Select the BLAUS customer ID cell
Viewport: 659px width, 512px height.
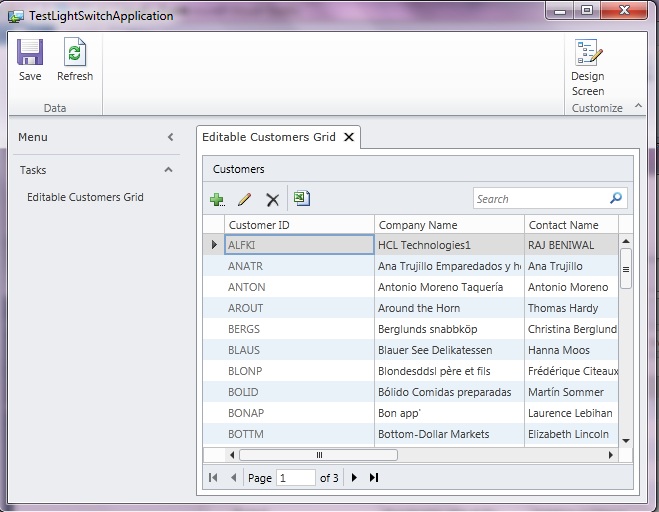tap(299, 350)
